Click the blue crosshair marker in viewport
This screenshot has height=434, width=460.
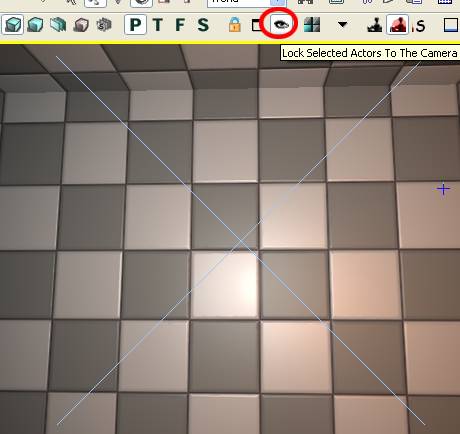pyautogui.click(x=443, y=189)
